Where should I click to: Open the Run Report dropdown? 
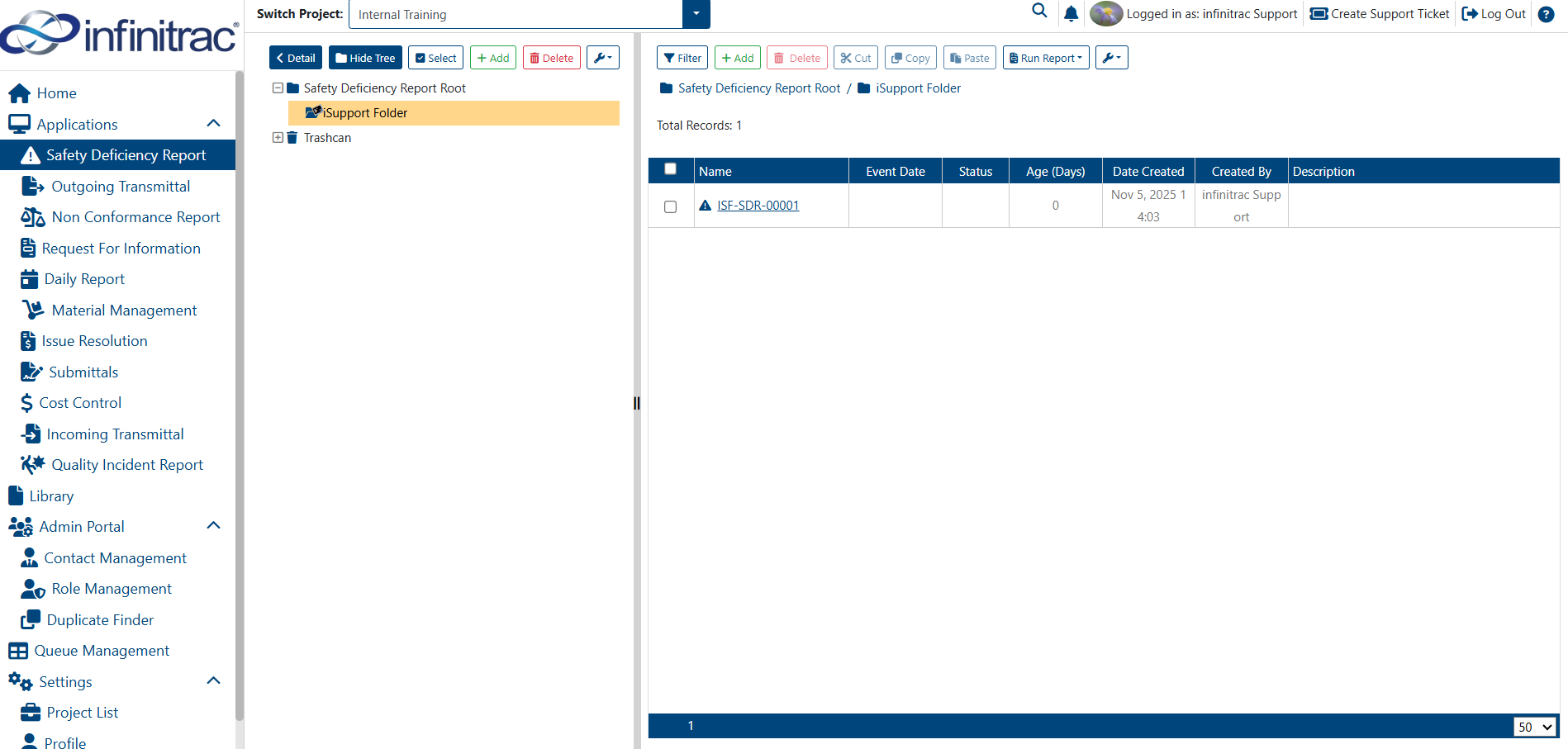coord(1046,58)
